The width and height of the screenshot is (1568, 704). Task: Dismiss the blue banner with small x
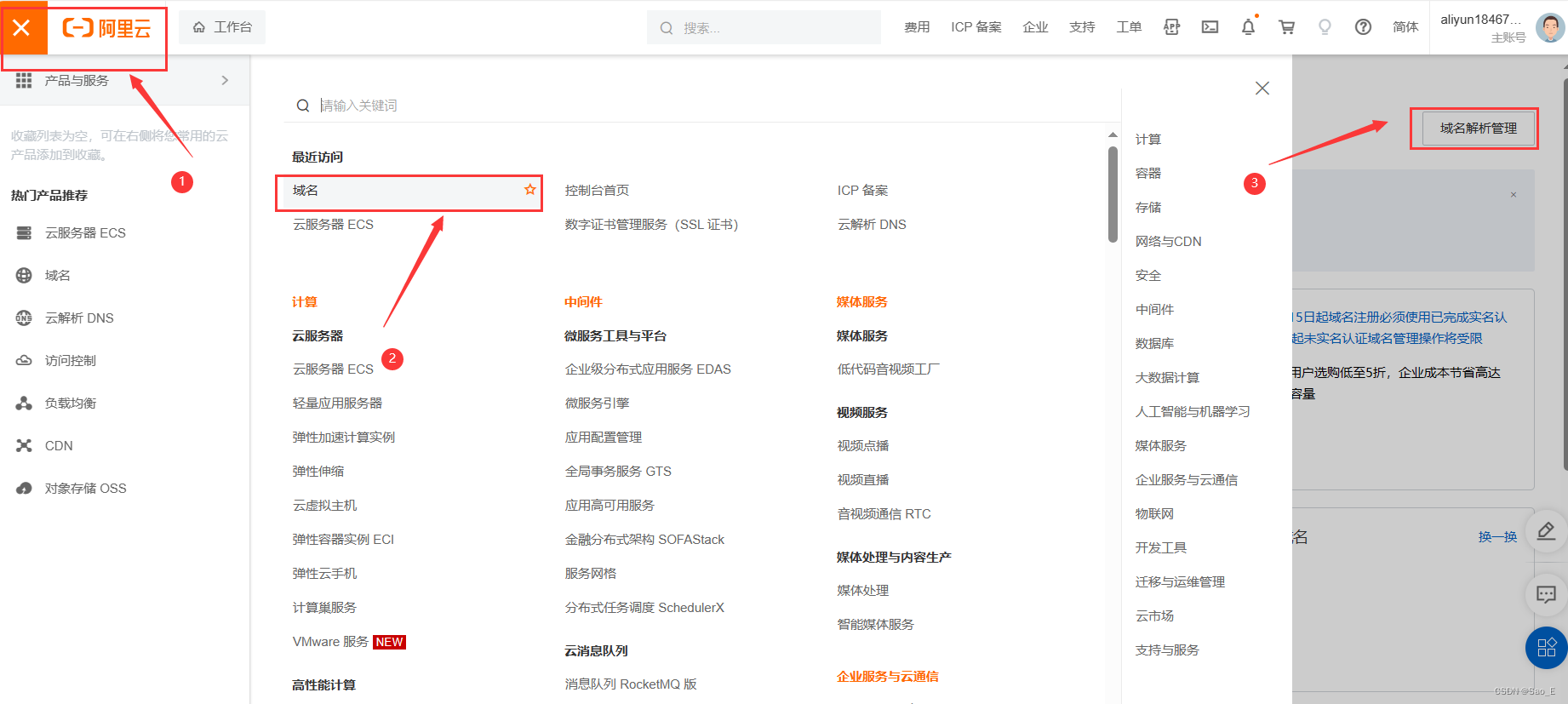tap(1514, 195)
